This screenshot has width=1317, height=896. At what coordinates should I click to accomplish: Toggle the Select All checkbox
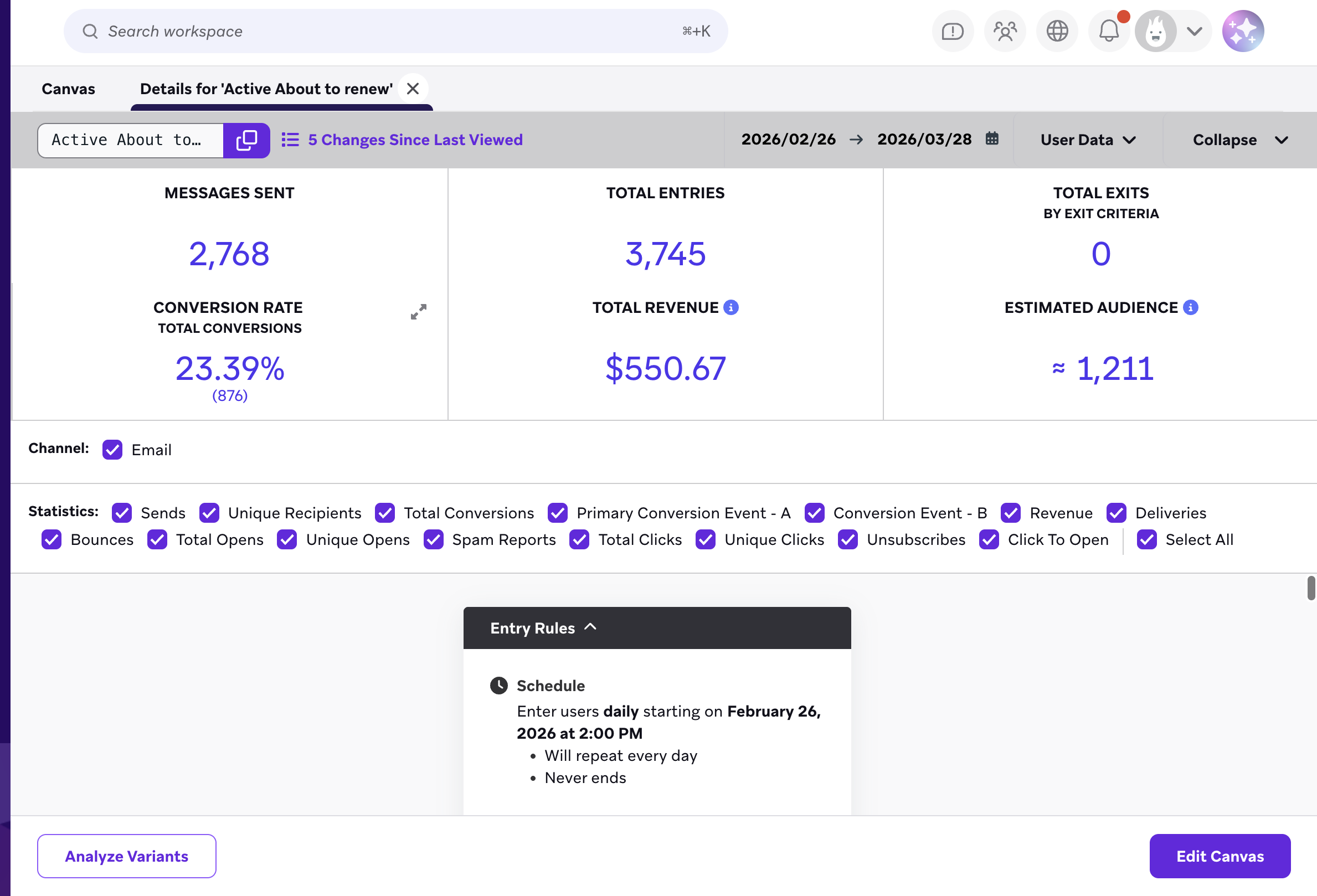click(x=1147, y=539)
